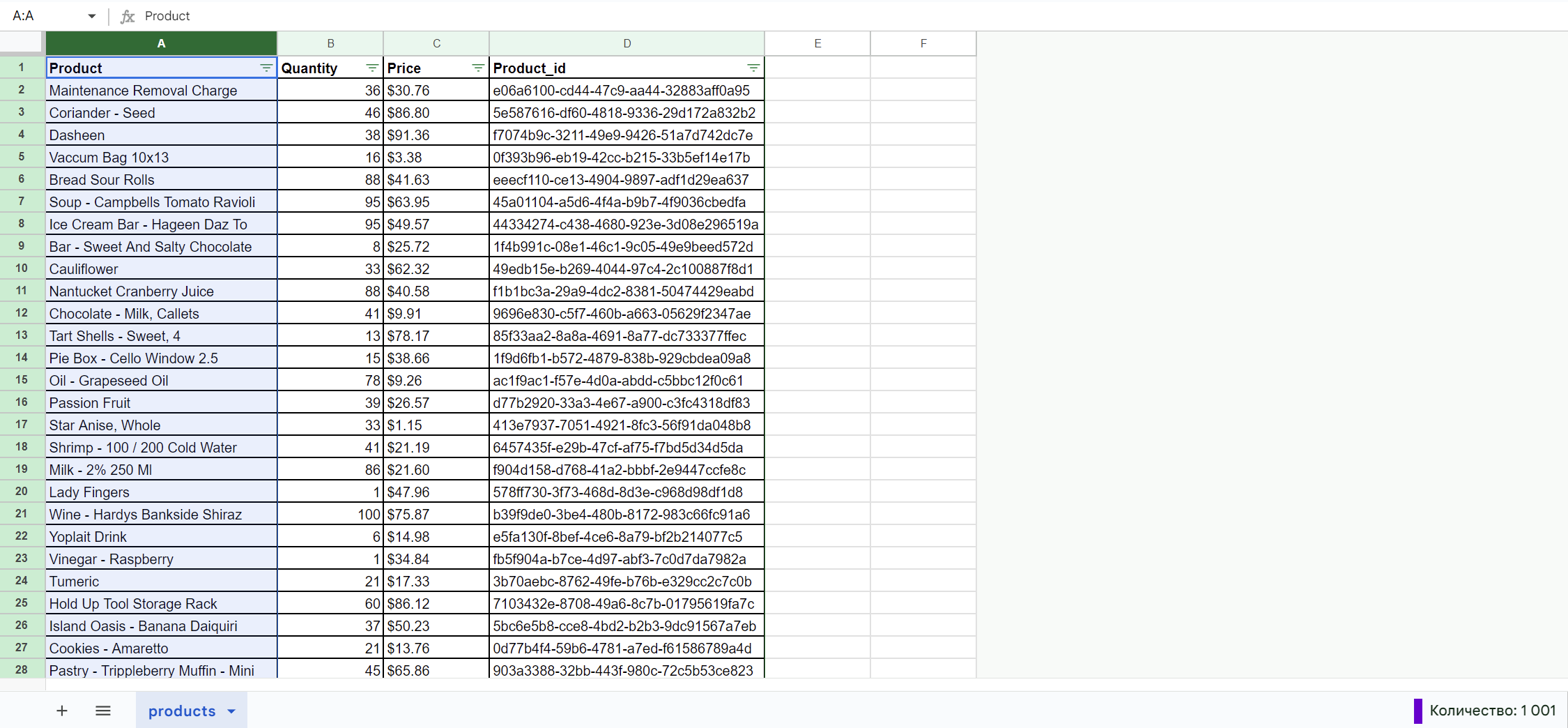Viewport: 1568px width, 728px height.
Task: Expand the name box dropdown arrow
Action: click(91, 16)
